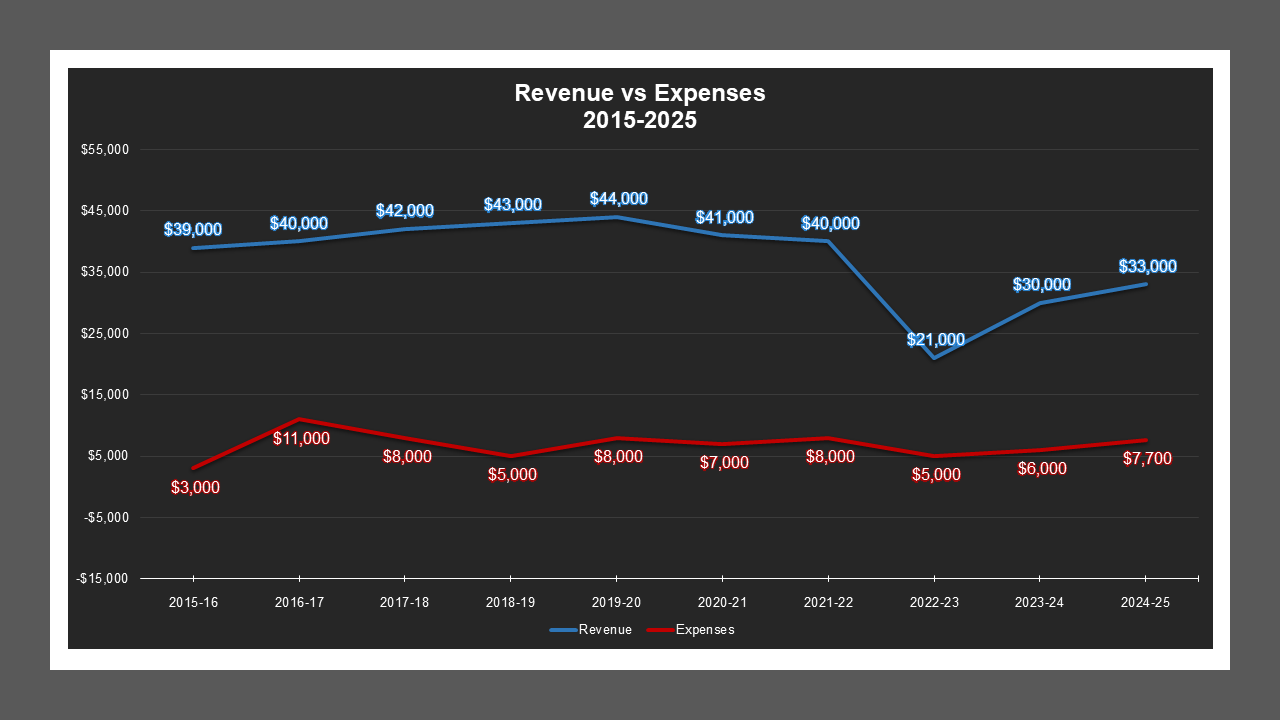Click the revenue peak at 2019-20
The image size is (1280, 720).
point(615,216)
